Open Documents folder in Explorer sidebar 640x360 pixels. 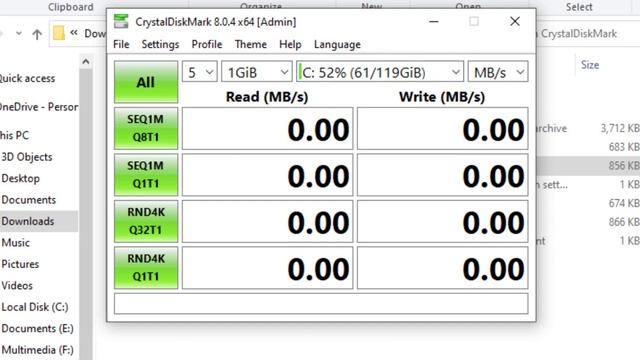click(x=29, y=200)
